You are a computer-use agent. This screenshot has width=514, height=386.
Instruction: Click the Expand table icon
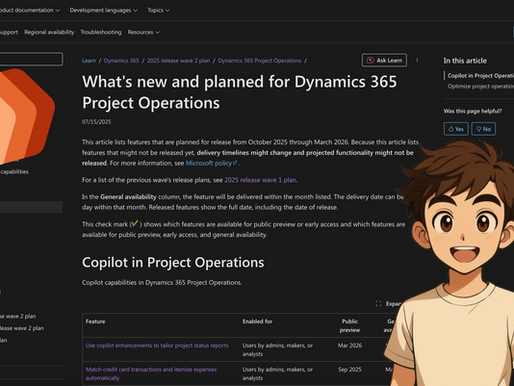coord(378,304)
